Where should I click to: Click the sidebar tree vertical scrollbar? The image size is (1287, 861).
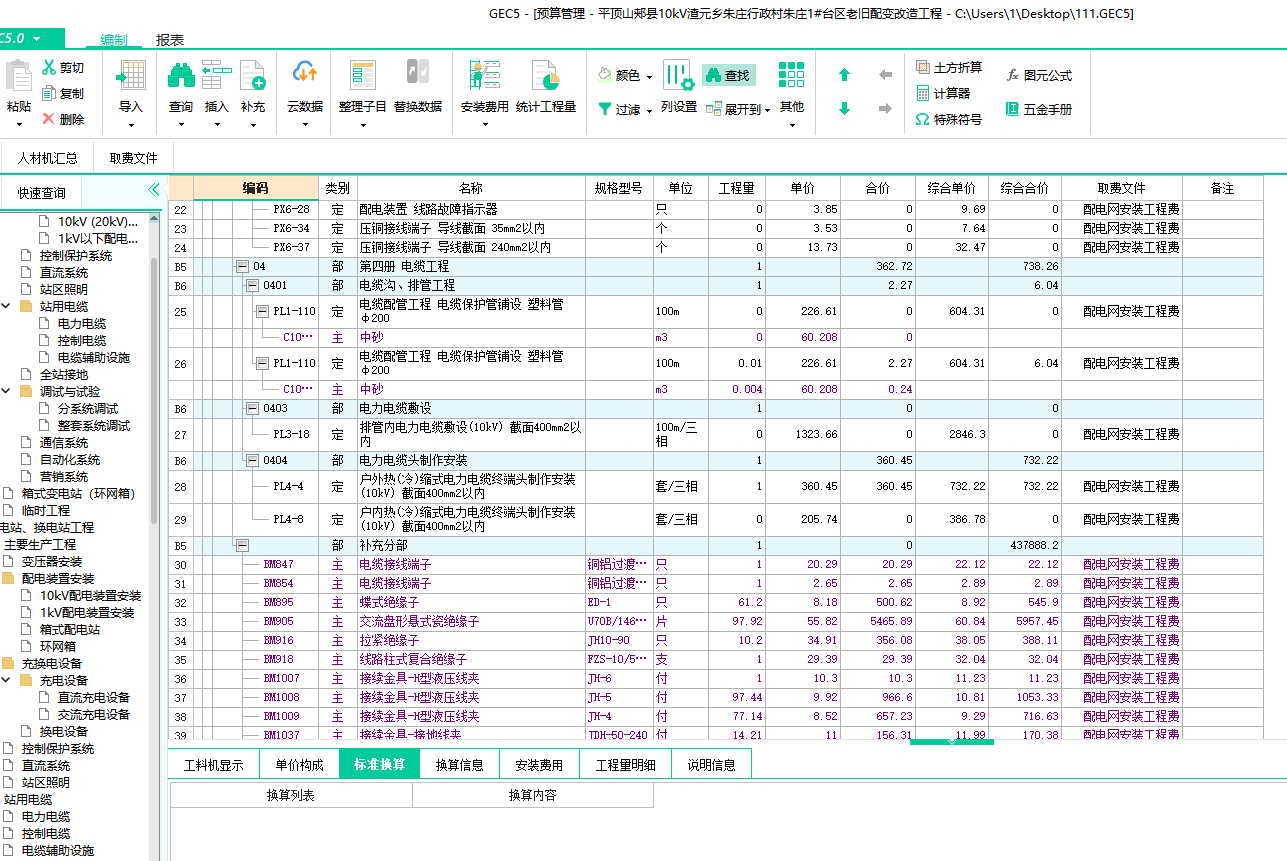click(x=154, y=390)
